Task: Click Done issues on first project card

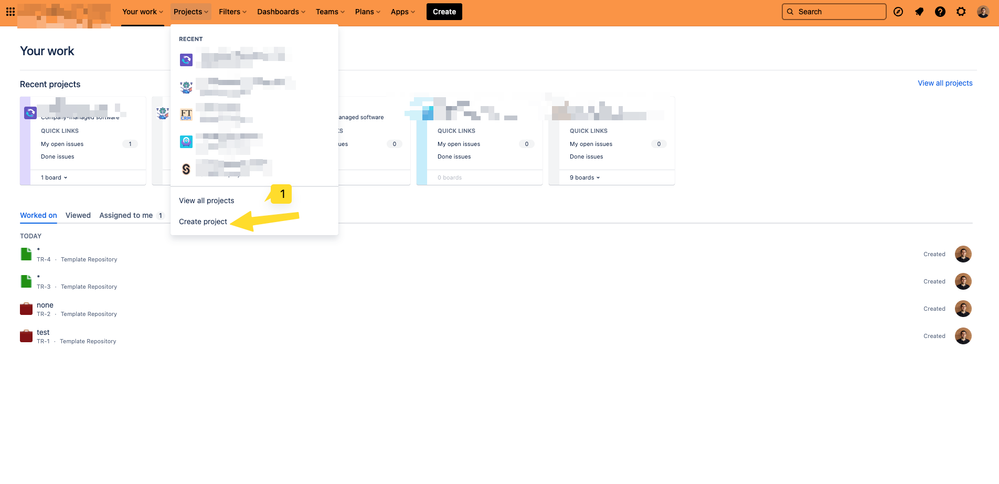Action: pyautogui.click(x=57, y=157)
